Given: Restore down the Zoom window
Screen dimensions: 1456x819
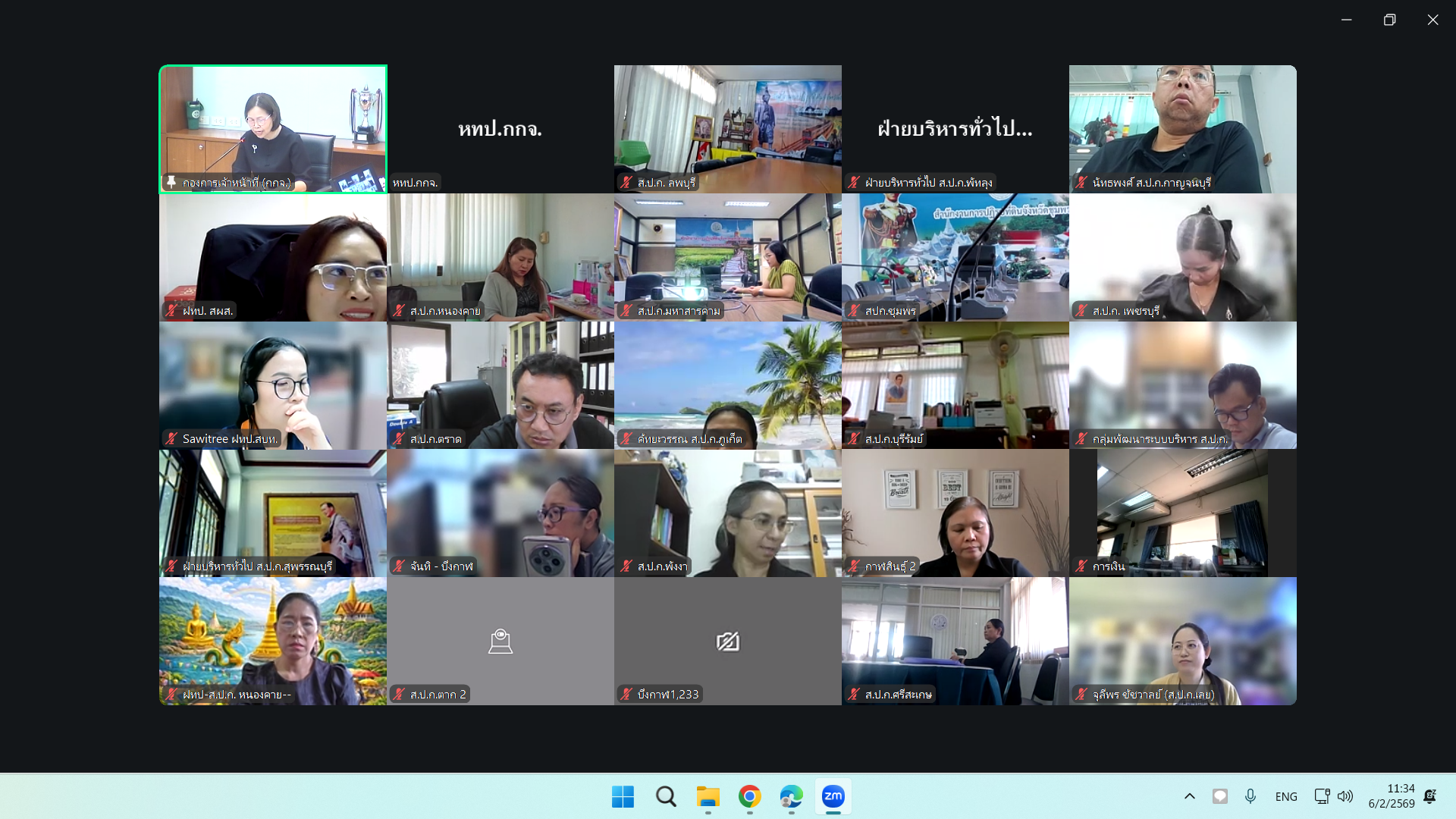Looking at the screenshot, I should tap(1389, 20).
